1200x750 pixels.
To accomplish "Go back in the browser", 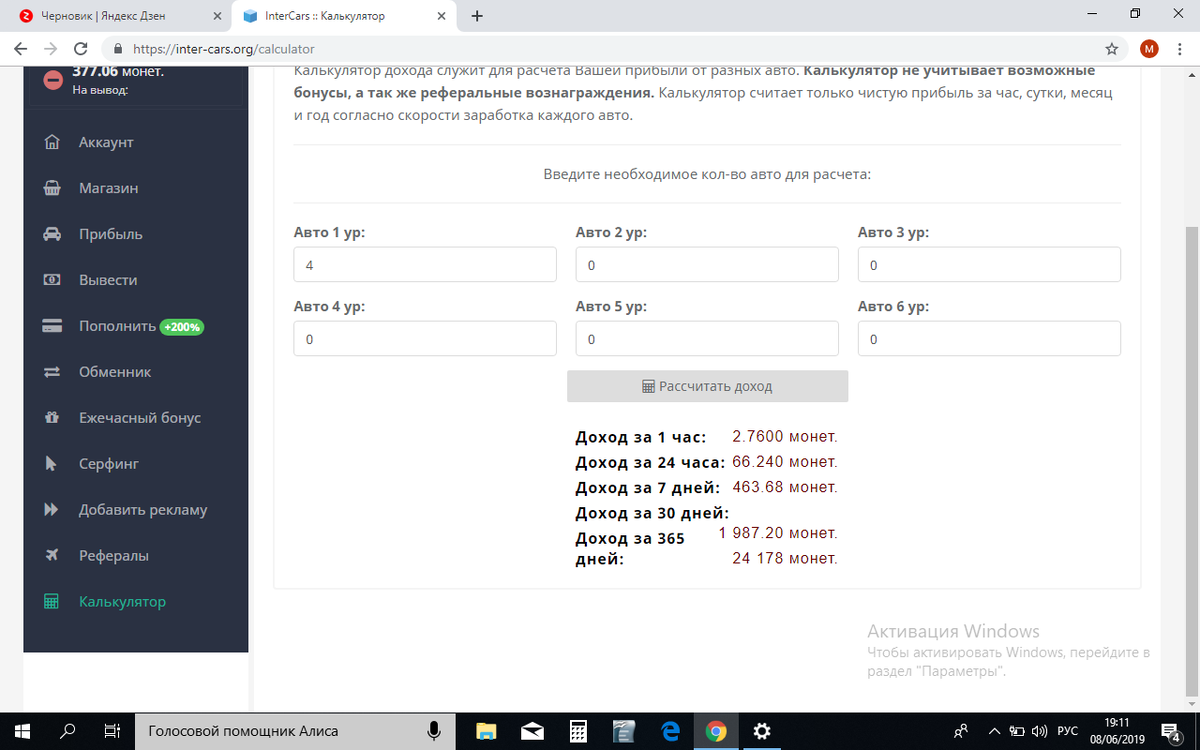I will click(x=20, y=48).
